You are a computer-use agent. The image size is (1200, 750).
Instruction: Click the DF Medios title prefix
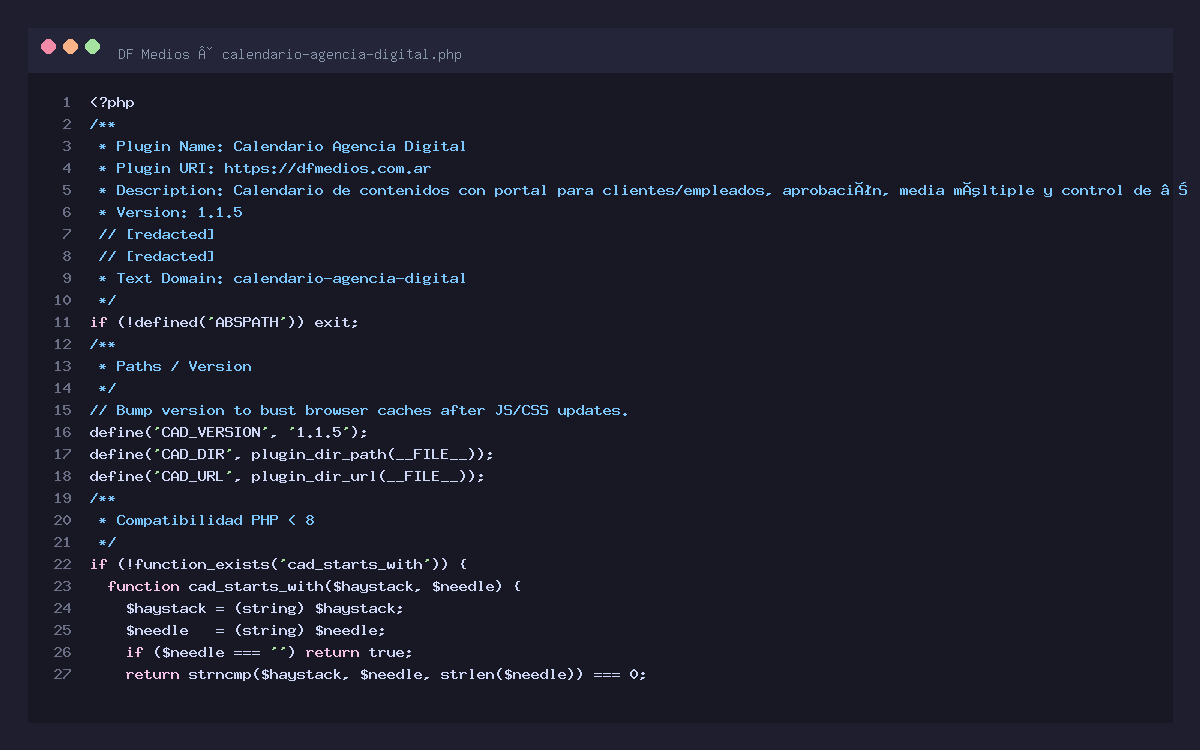coord(153,54)
